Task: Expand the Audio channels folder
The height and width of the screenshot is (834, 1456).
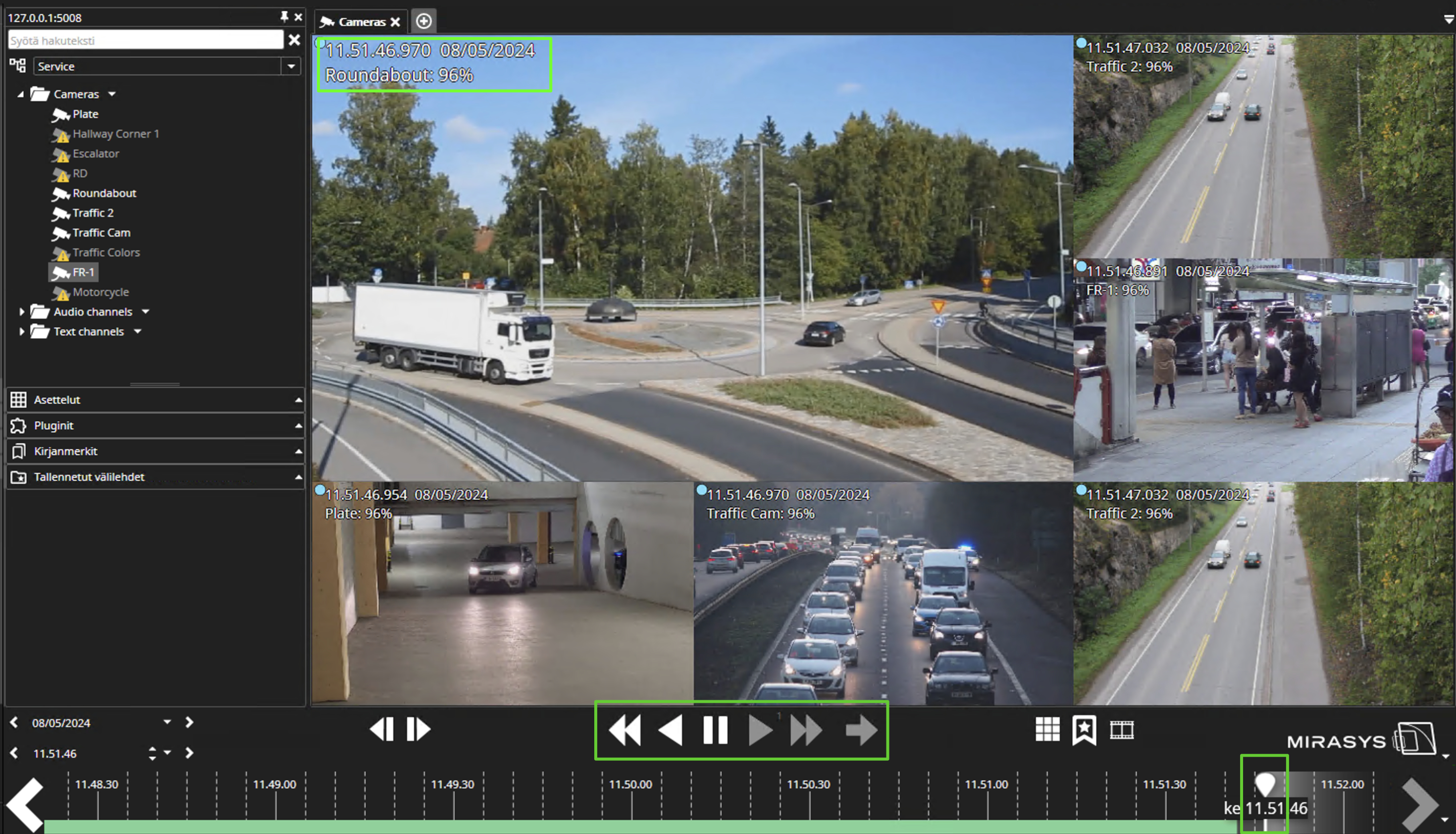Action: 22,312
